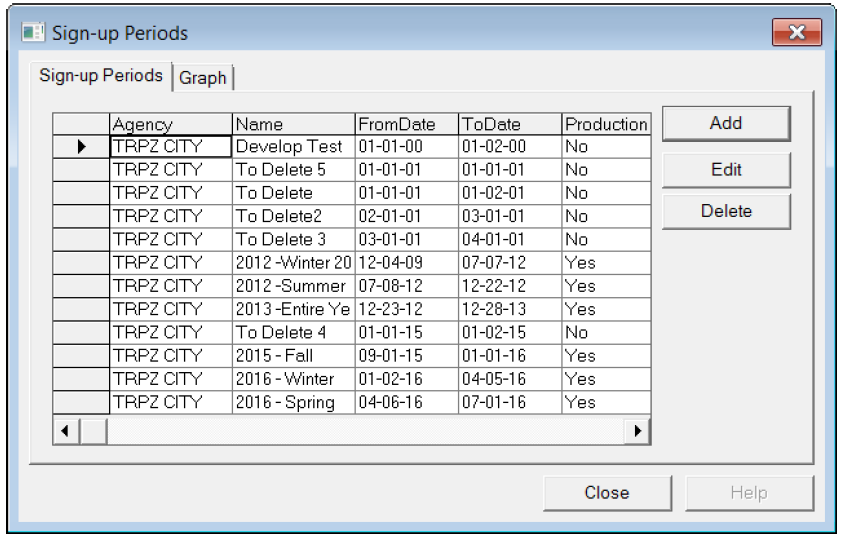This screenshot has width=842, height=539.
Task: Click FromDate cell '12-04-09'
Action: 407,263
